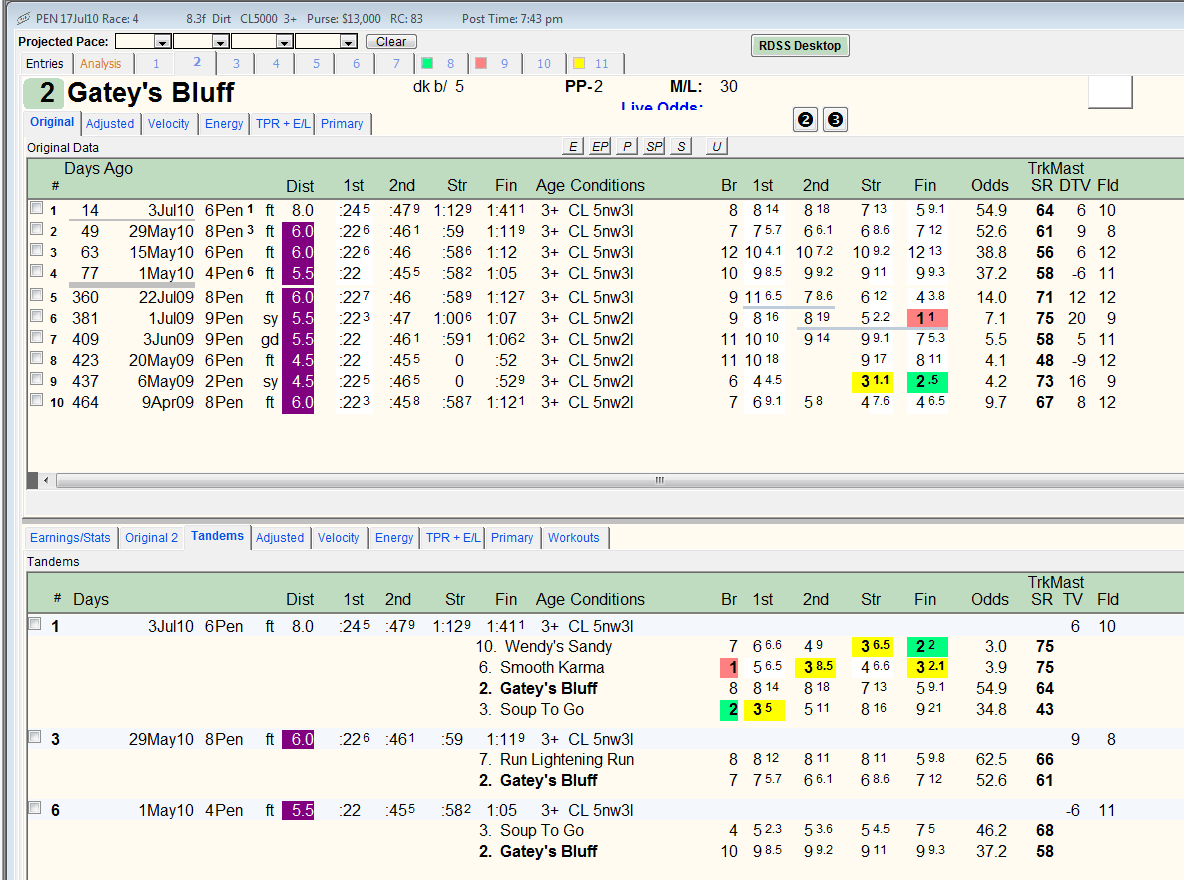Click the yellow highlighted Str cell on 6May09

[874, 381]
